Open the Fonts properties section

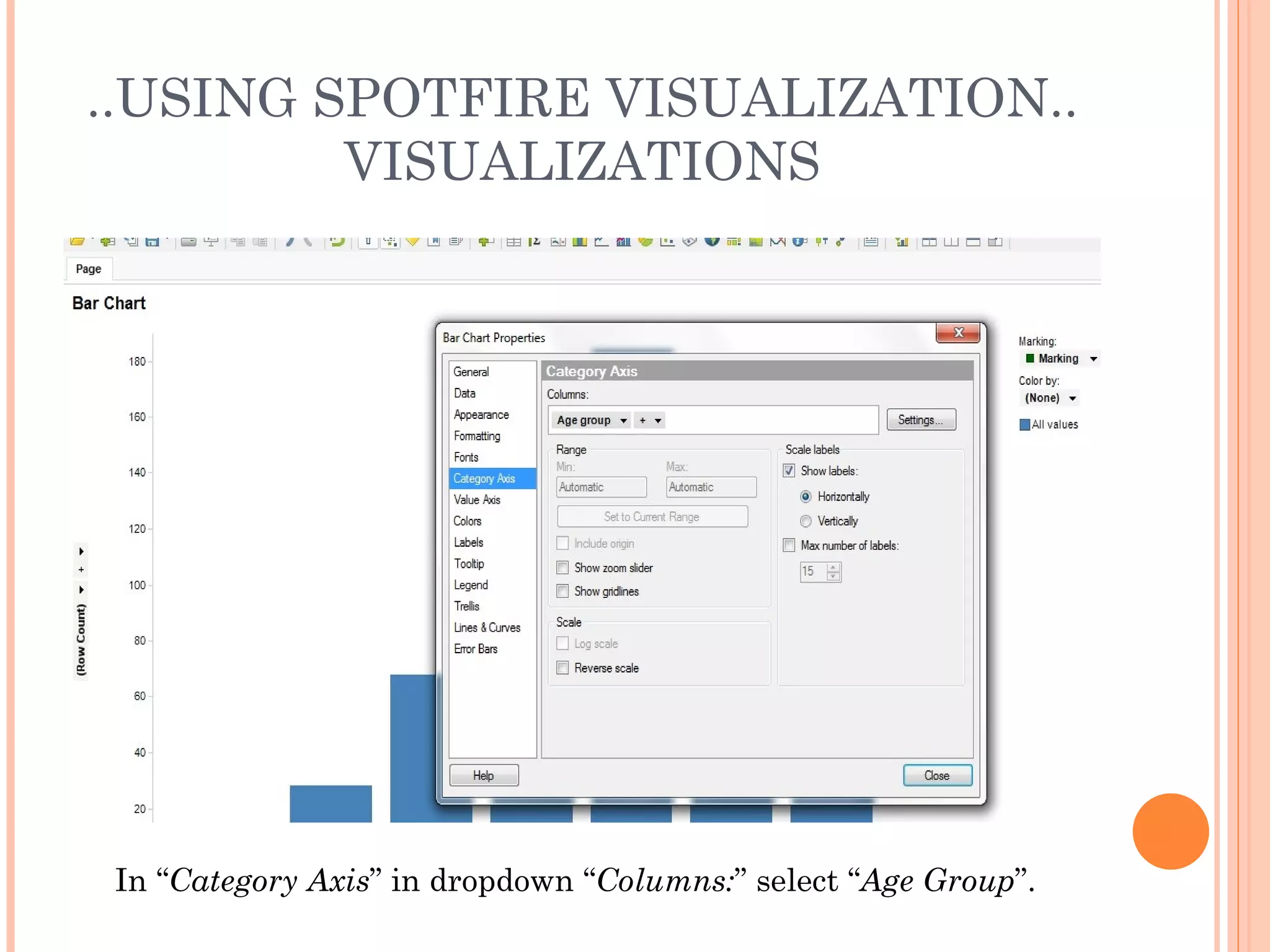pyautogui.click(x=466, y=457)
